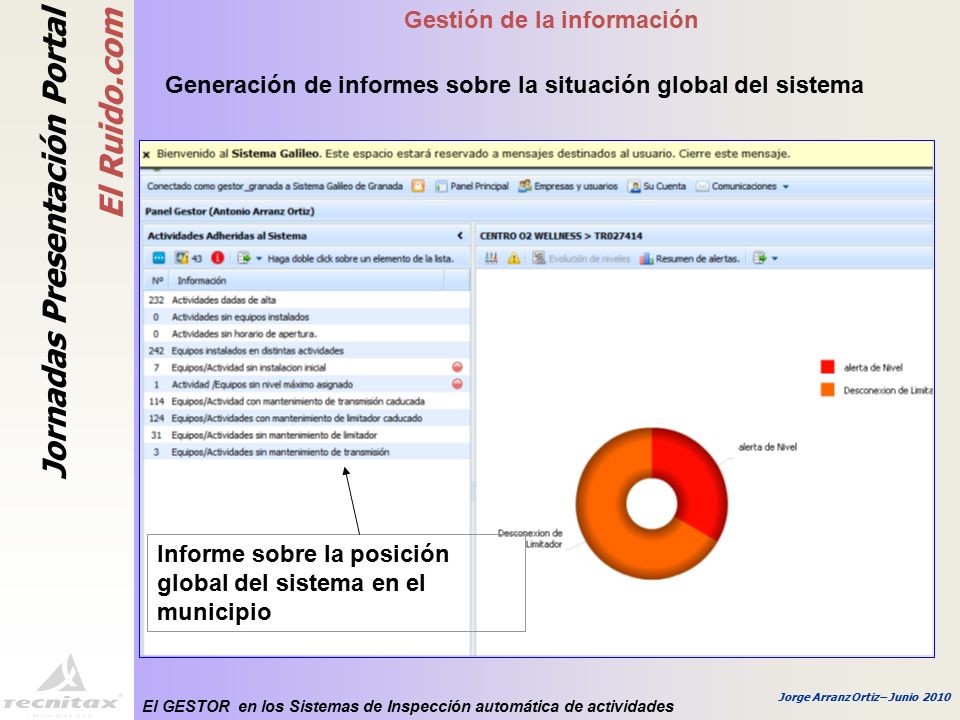
Task: Open the Comunicaciones dropdown menu
Action: [x=743, y=186]
